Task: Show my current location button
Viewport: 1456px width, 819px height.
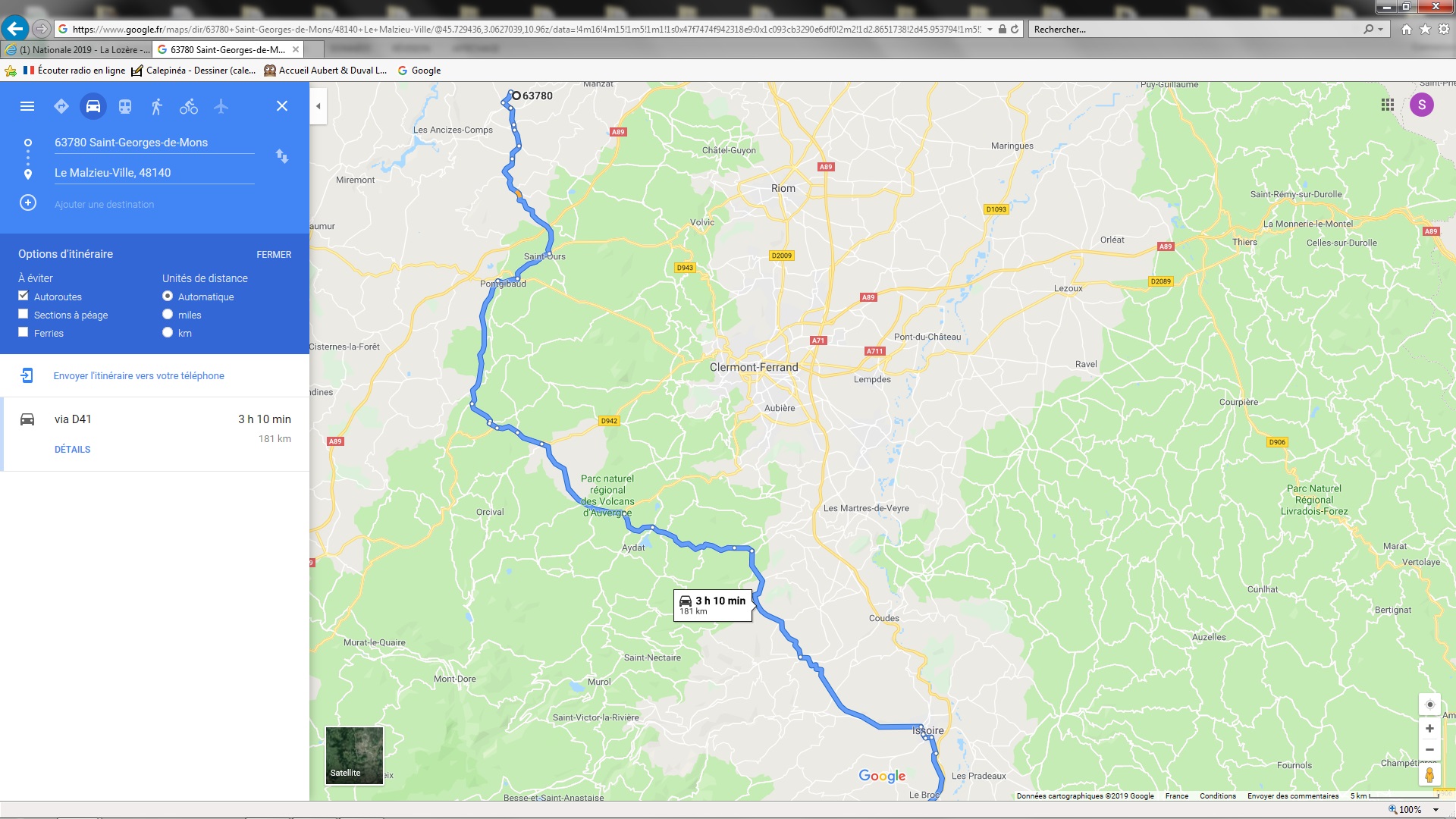Action: pyautogui.click(x=1429, y=704)
